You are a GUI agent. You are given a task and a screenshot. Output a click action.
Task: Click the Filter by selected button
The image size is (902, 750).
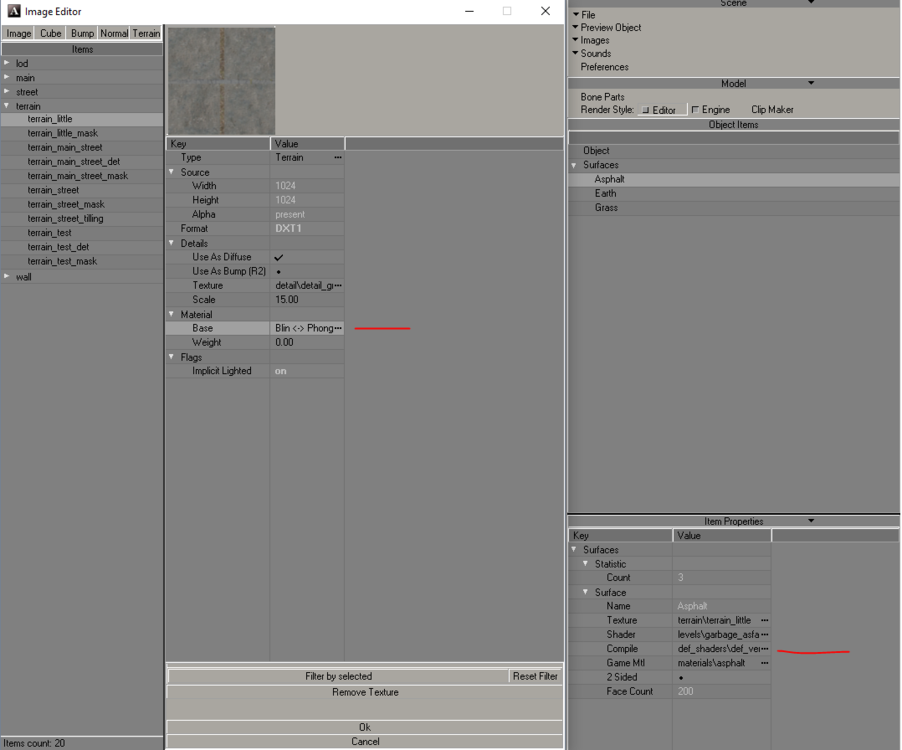coord(338,677)
